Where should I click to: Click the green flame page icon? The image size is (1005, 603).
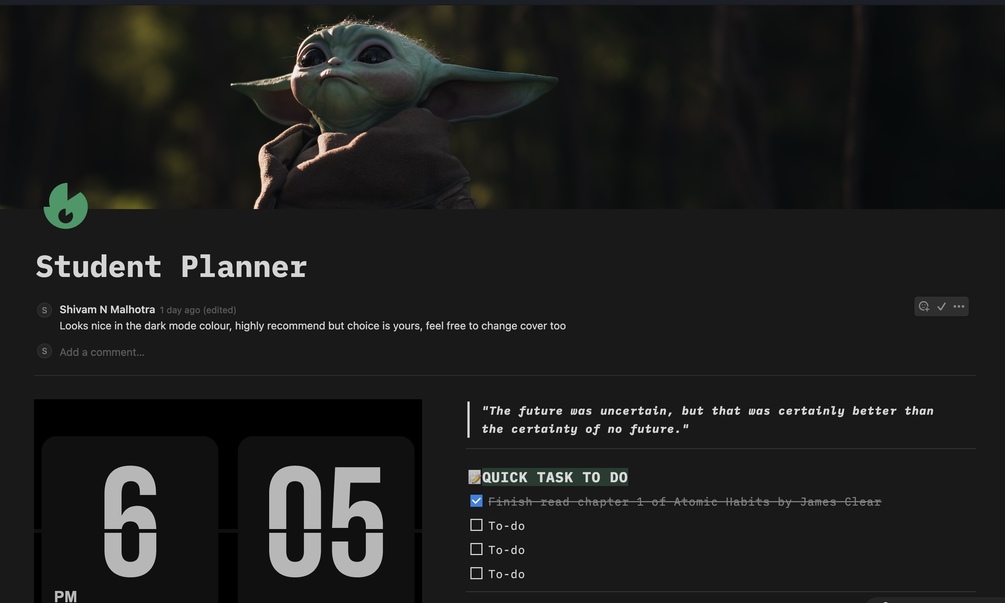[x=65, y=206]
